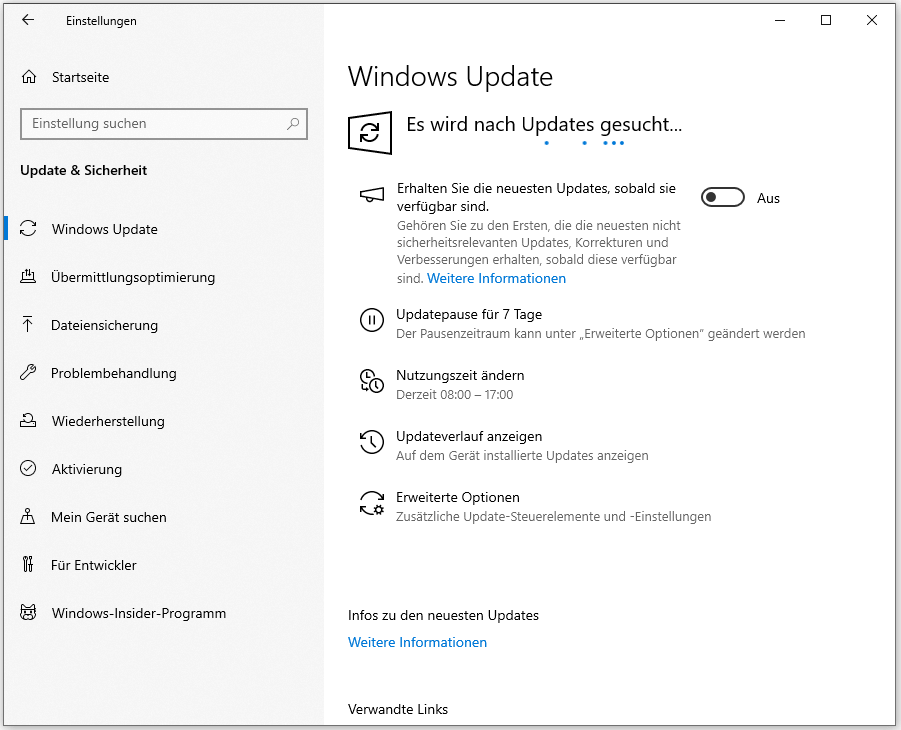This screenshot has height=730, width=901.
Task: Minimize the Einstellungen window
Action: click(780, 20)
